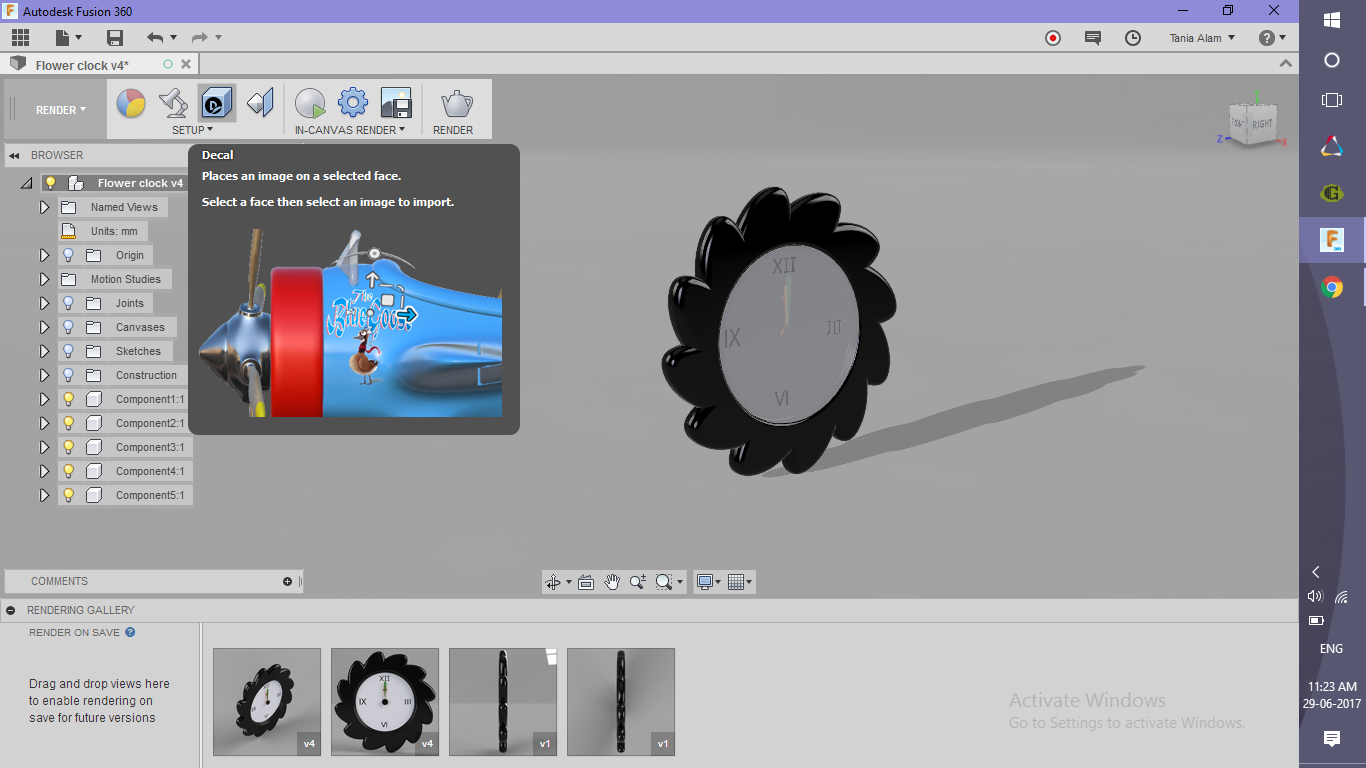Open the Appearance tool in Setup

coord(131,103)
